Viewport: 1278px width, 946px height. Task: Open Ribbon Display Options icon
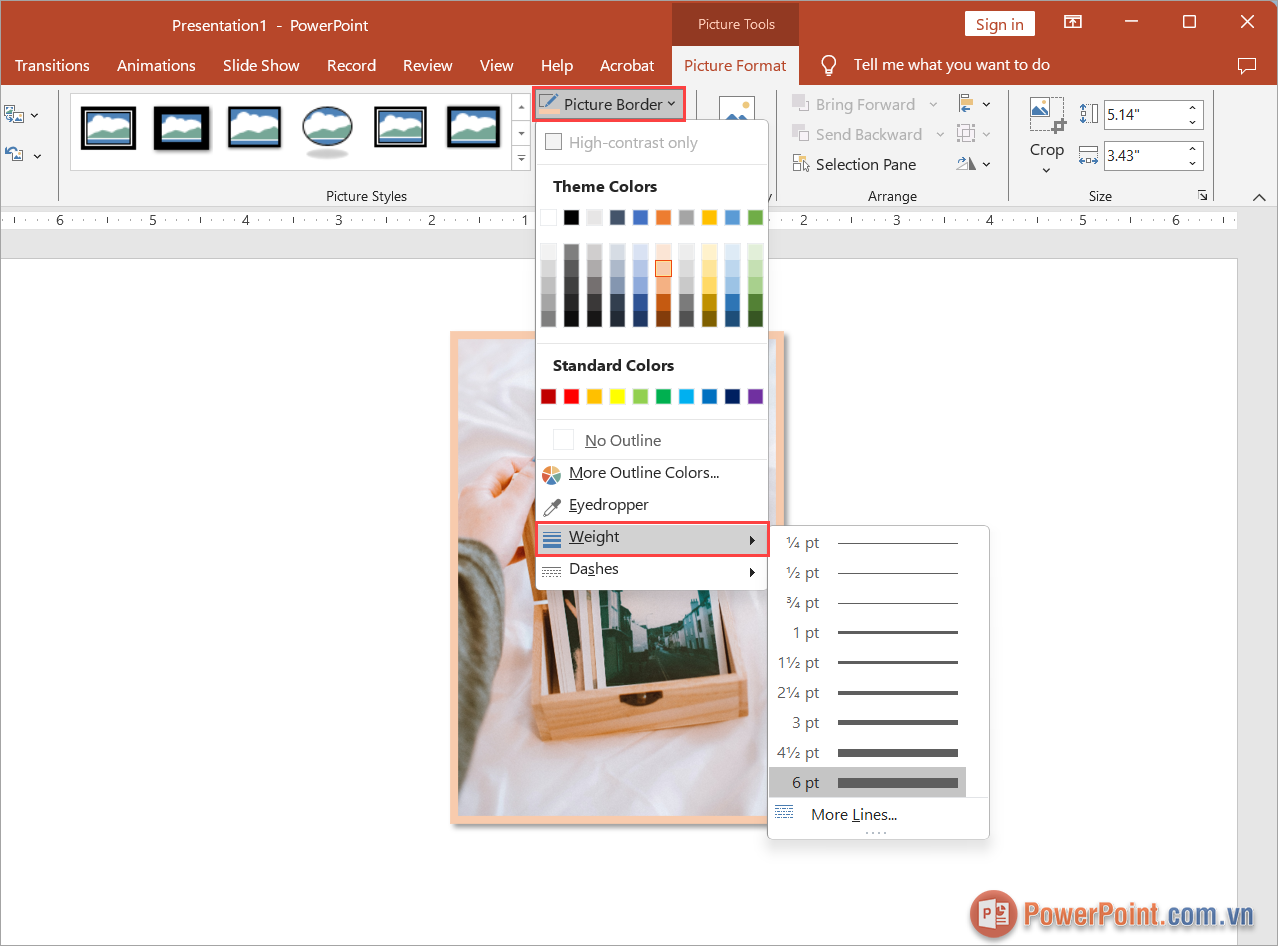1073,23
